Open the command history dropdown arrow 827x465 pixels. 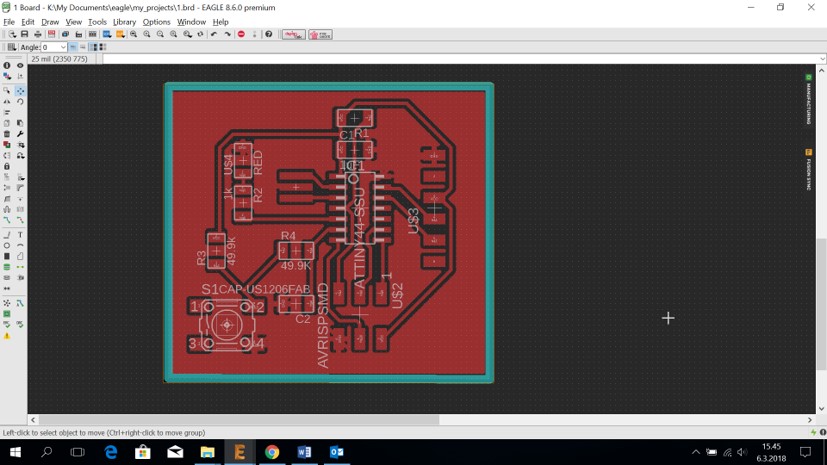pos(822,59)
